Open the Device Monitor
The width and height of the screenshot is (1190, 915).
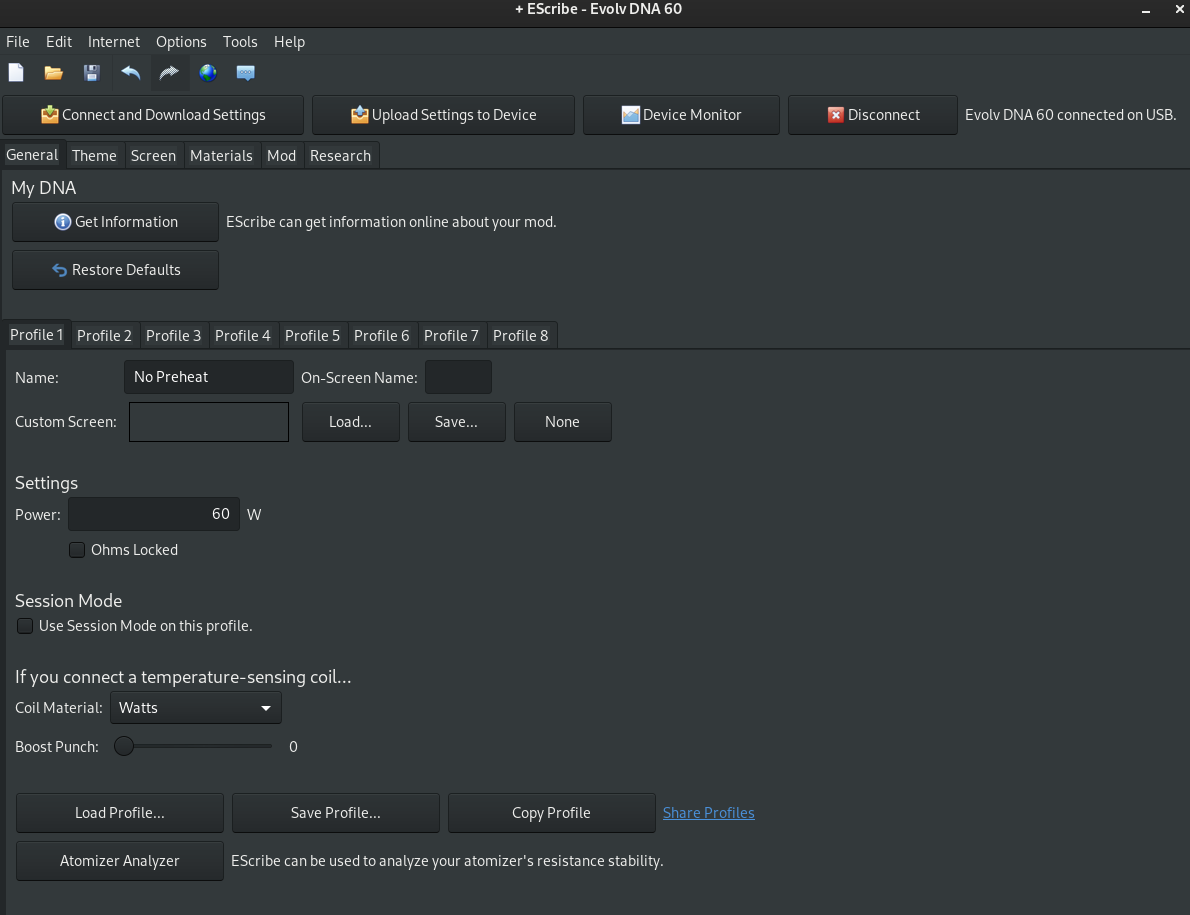point(681,115)
